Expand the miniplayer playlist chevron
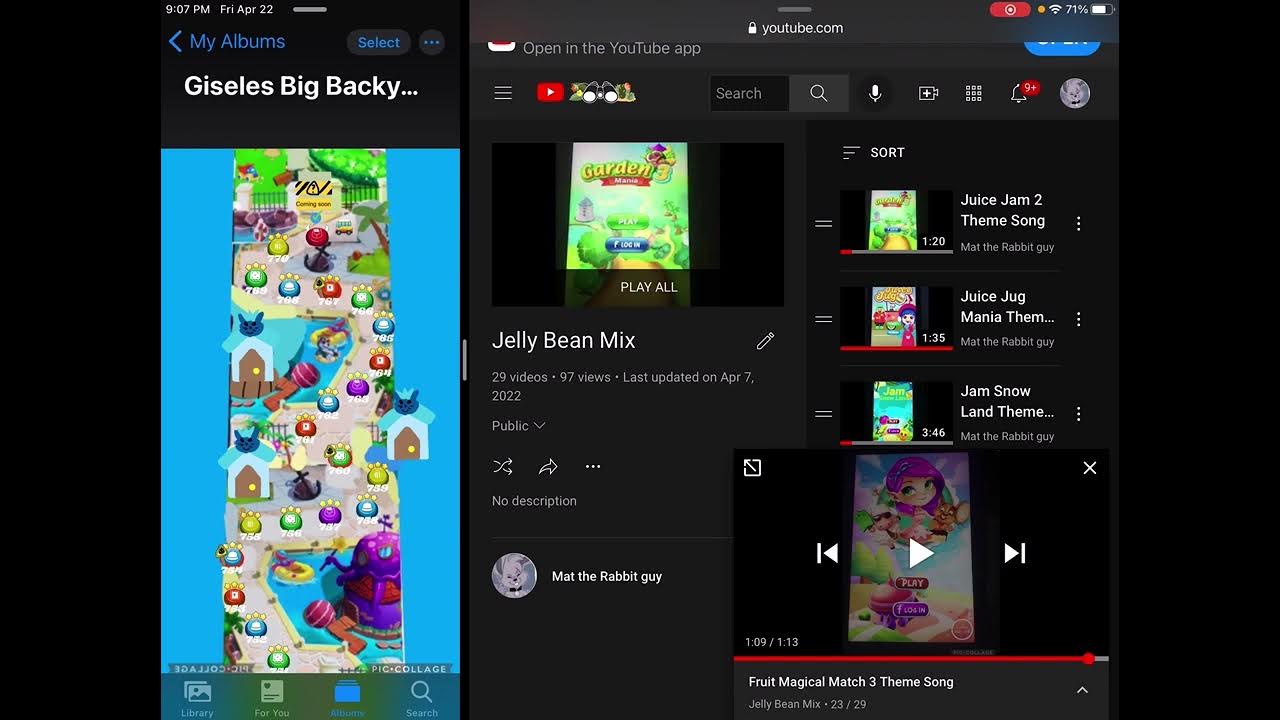The image size is (1280, 720). click(1082, 690)
